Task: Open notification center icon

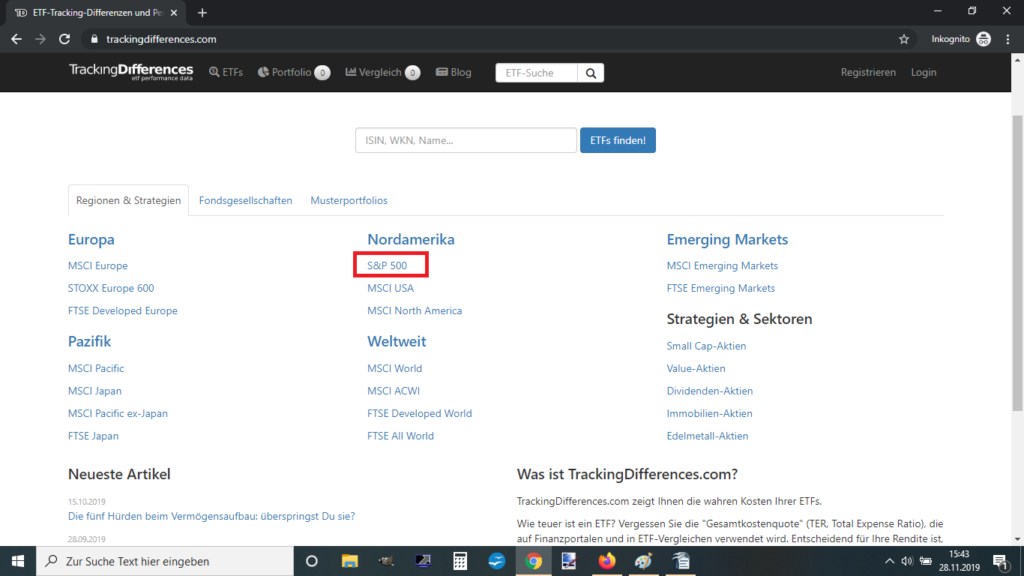Action: click(x=1002, y=562)
